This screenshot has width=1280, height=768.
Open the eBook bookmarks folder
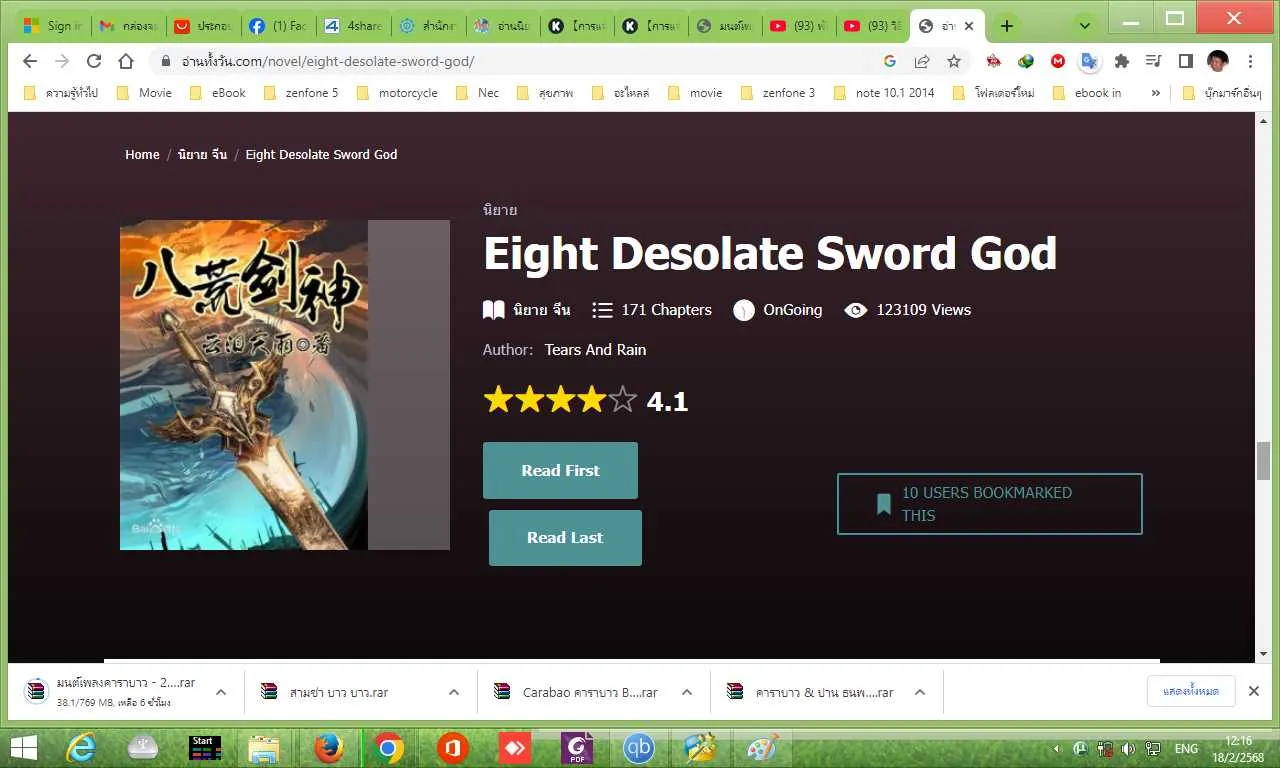pos(218,93)
